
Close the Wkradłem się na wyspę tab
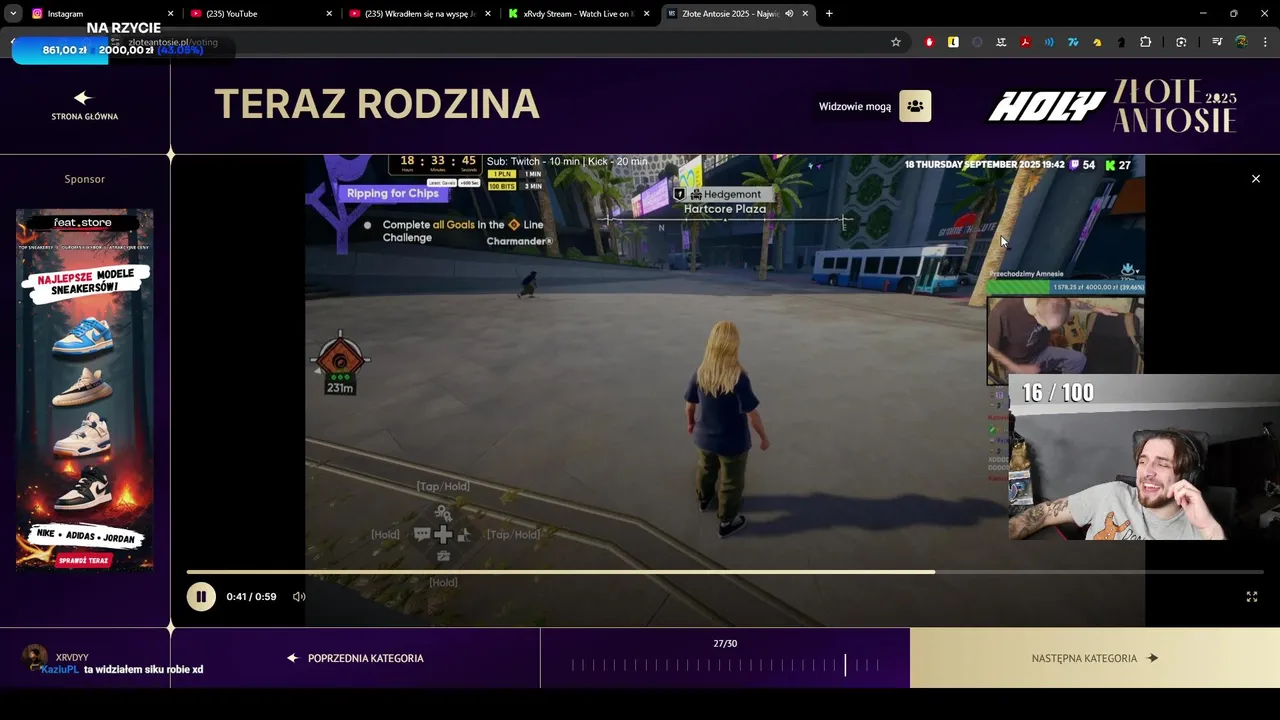[x=487, y=14]
